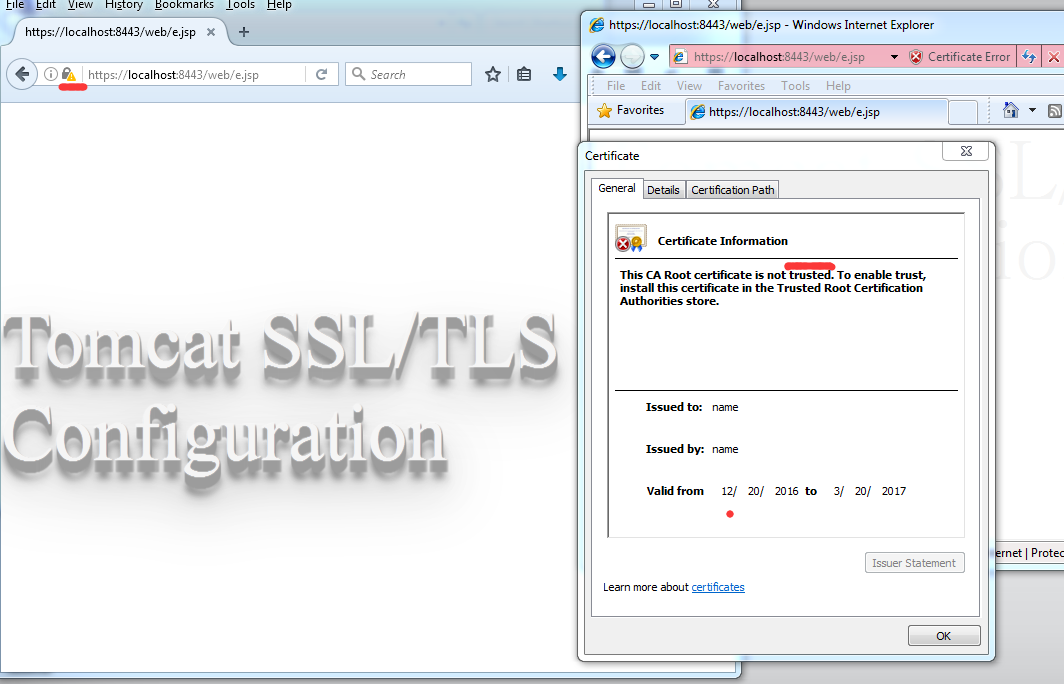Bookmark this page with star icon

click(x=493, y=75)
